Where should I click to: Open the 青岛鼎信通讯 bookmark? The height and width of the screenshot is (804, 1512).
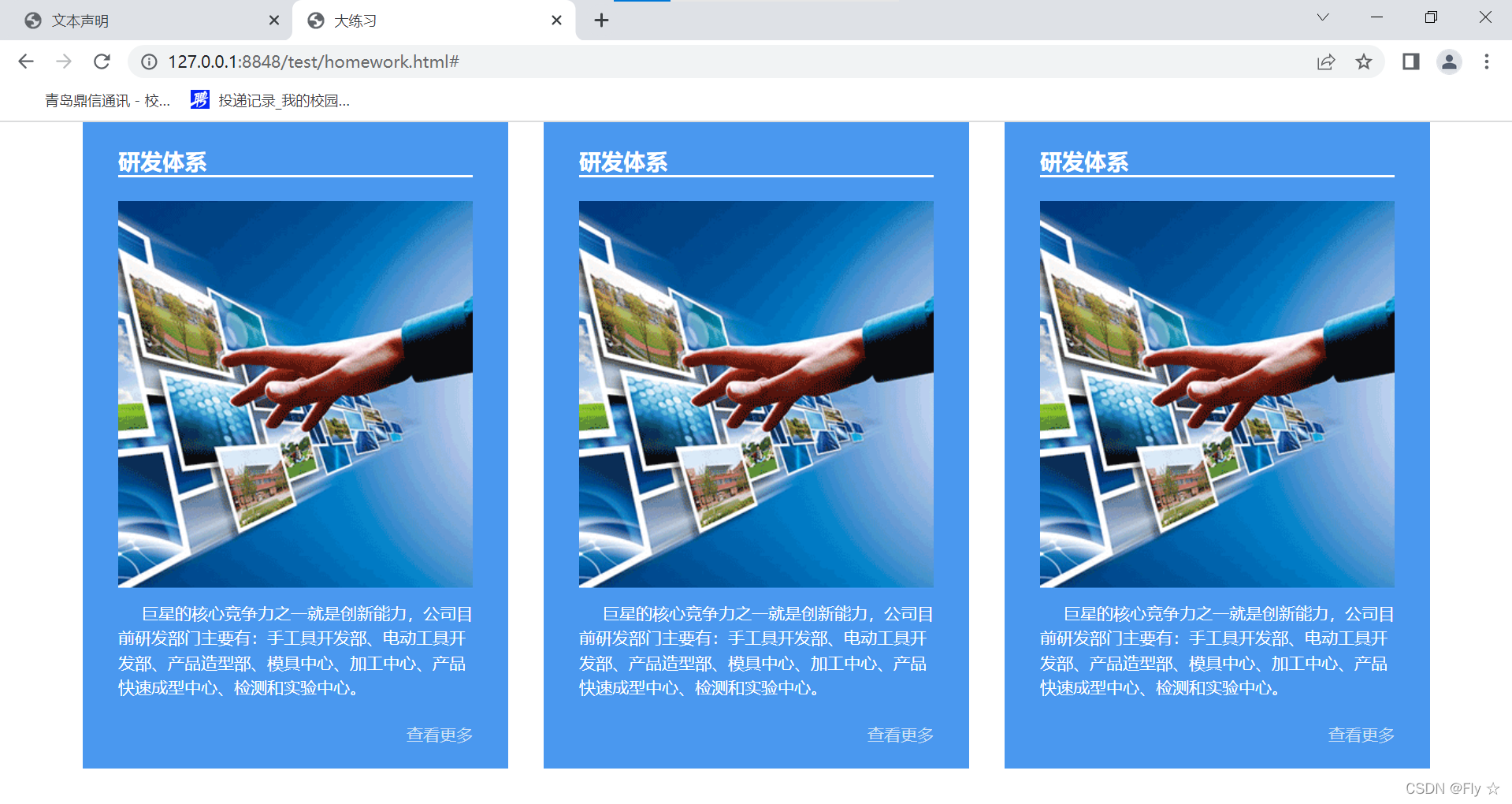pyautogui.click(x=107, y=100)
